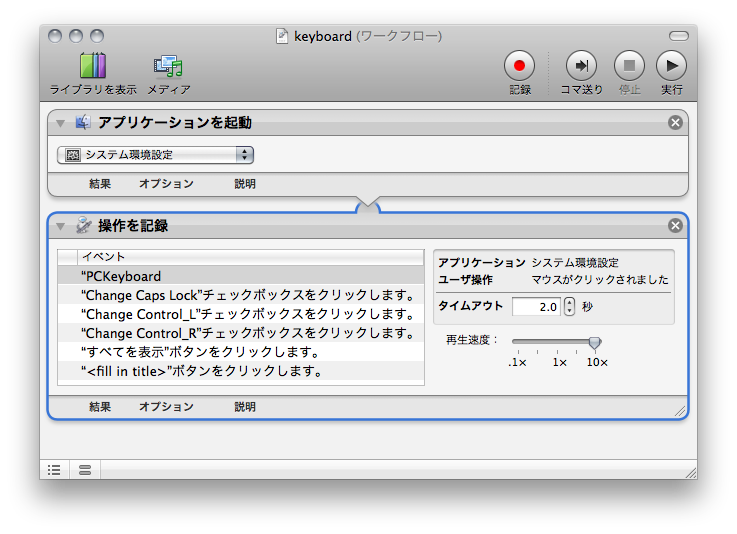Click the Finder icon of アプリケーションを起動
The image size is (737, 534).
[83, 122]
